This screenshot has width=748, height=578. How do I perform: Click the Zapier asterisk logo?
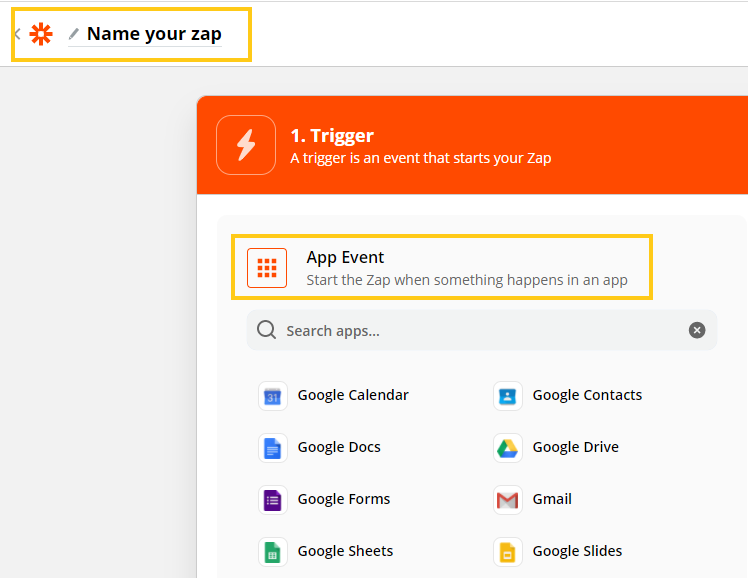(x=41, y=34)
